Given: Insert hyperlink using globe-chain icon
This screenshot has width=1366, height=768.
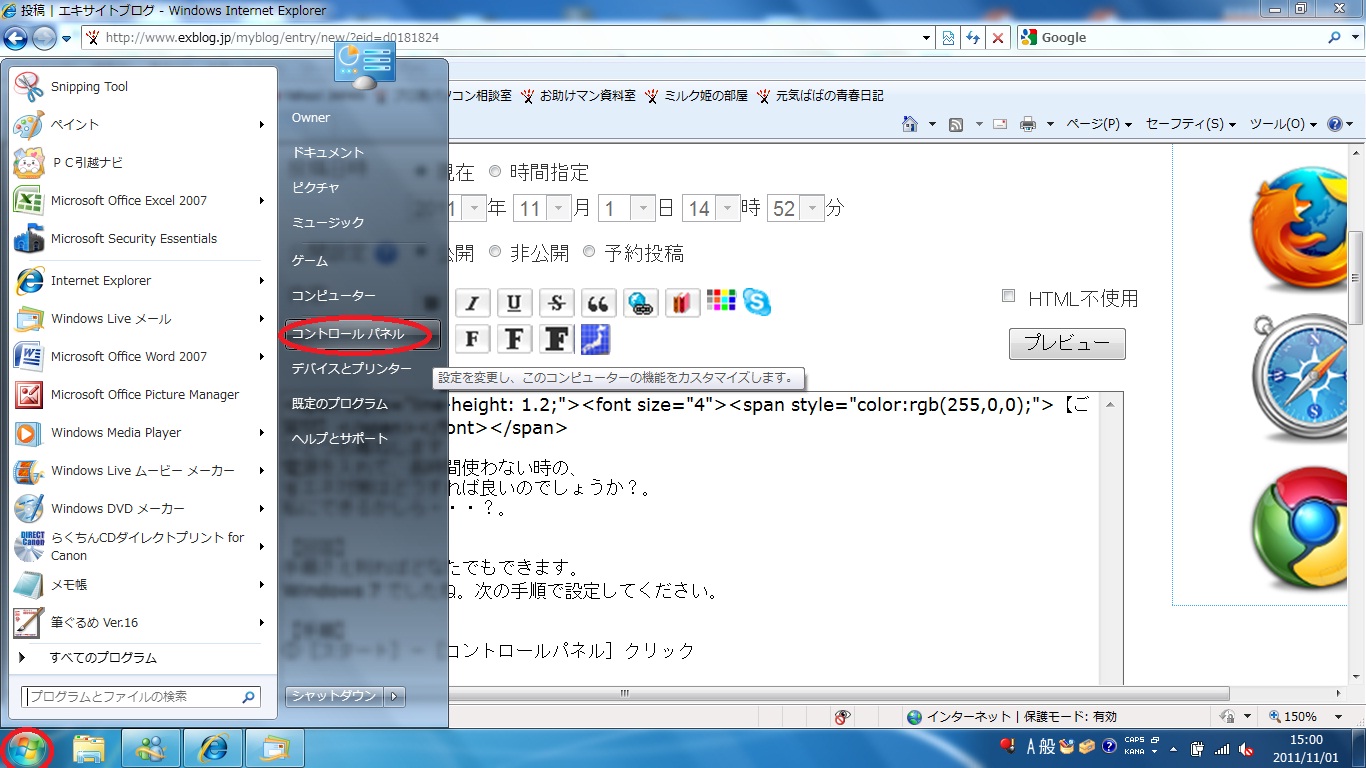Looking at the screenshot, I should click(641, 303).
